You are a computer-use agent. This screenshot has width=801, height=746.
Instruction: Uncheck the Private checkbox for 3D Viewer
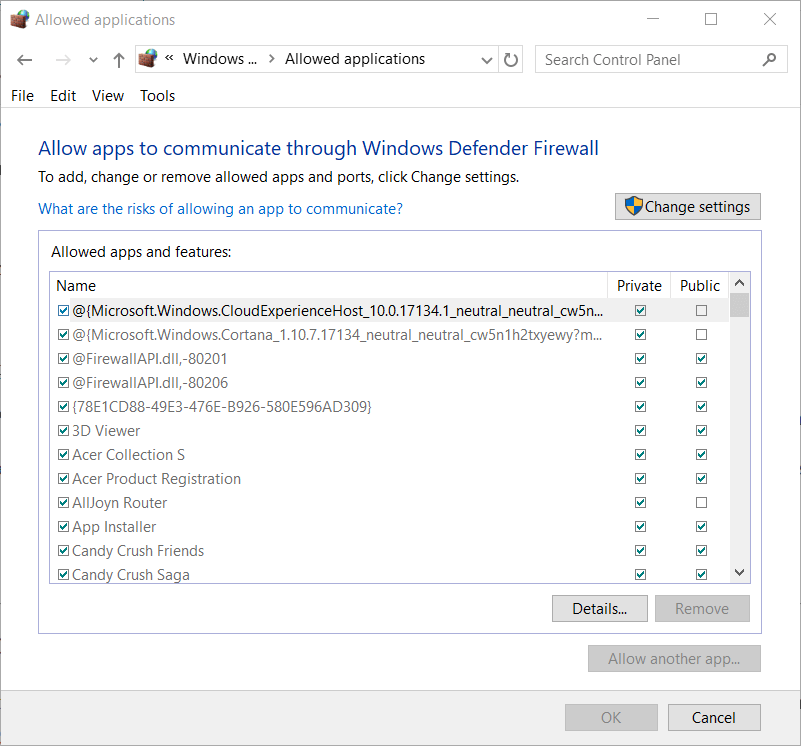(x=639, y=430)
